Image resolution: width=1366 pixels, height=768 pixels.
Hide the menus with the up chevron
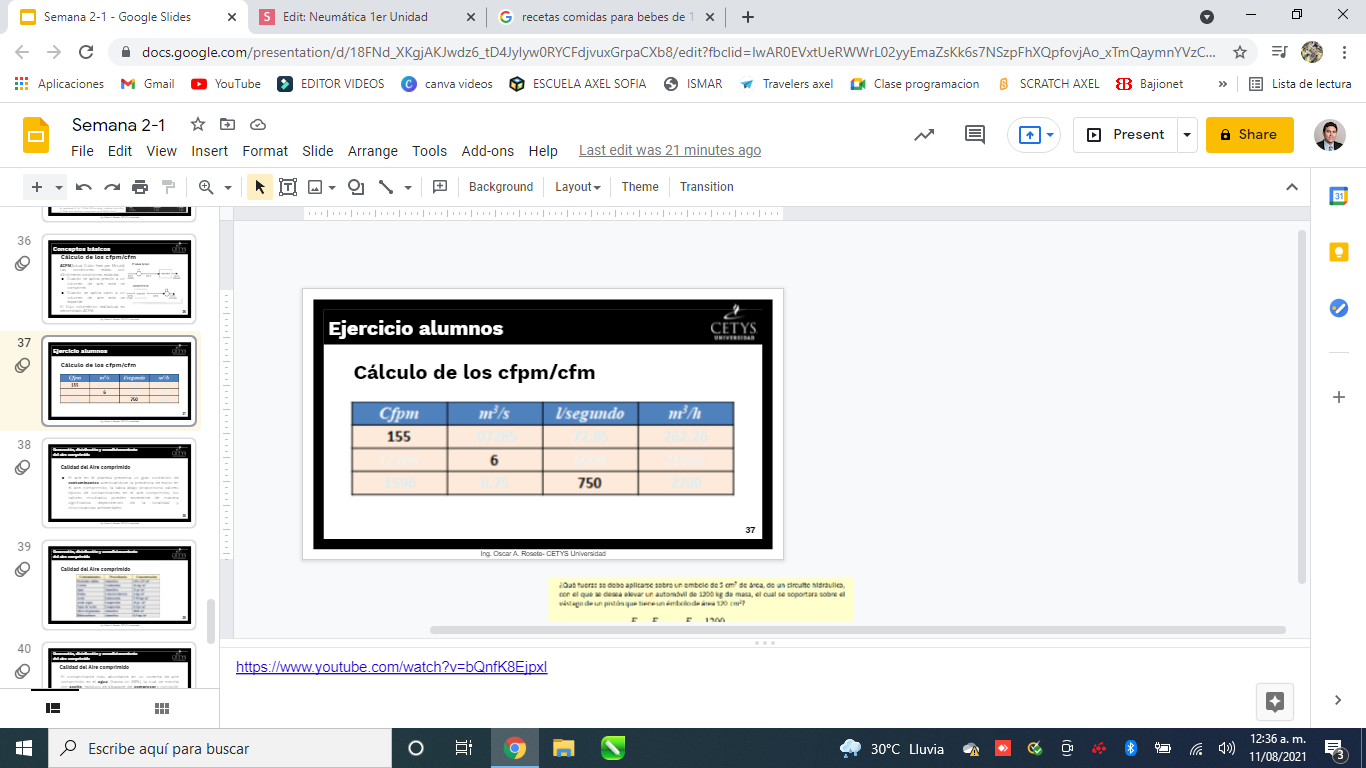point(1291,187)
